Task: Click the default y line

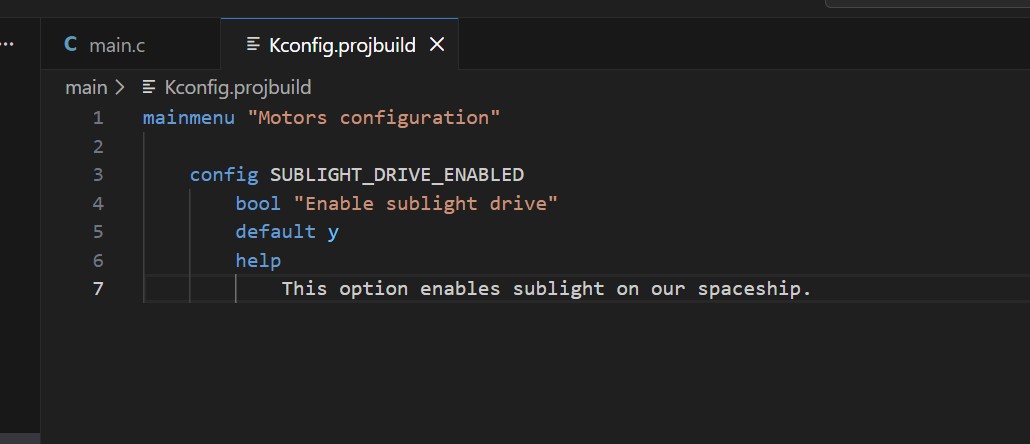Action: coord(287,232)
